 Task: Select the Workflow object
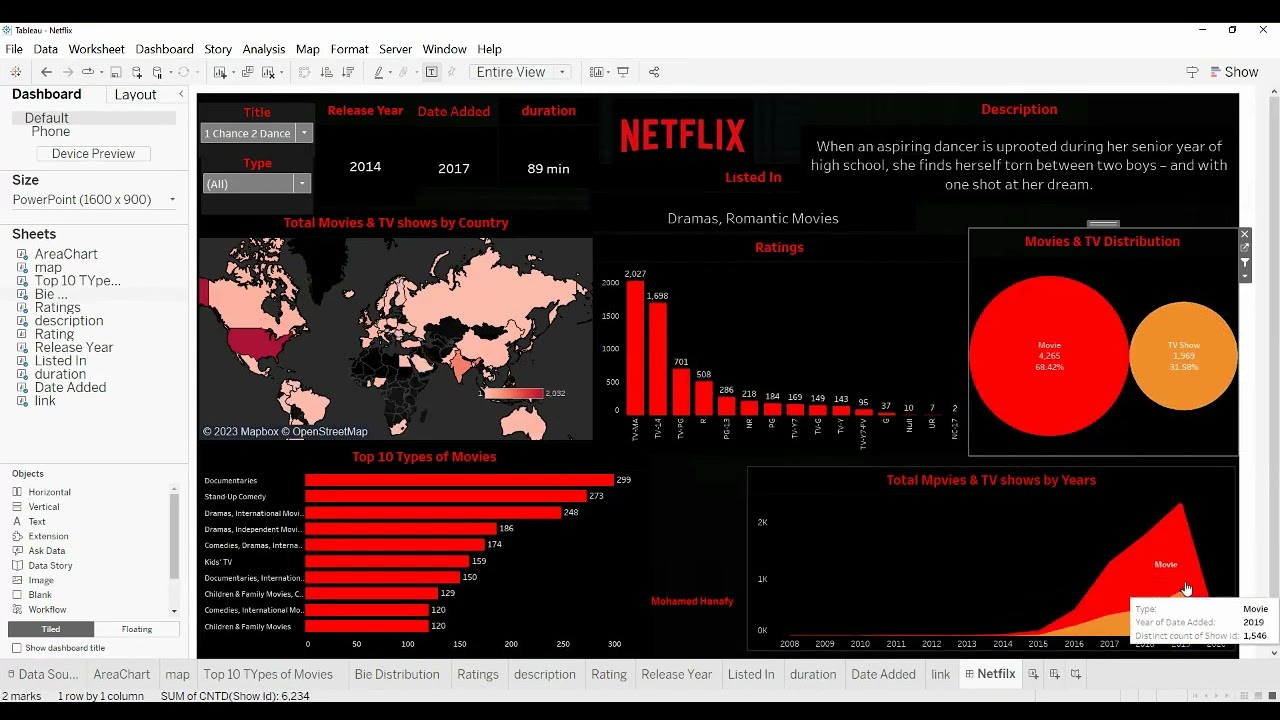47,610
